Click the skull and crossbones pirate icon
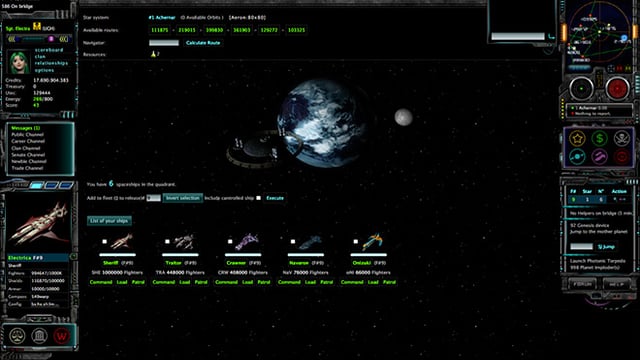The width and height of the screenshot is (640, 360). [x=622, y=139]
